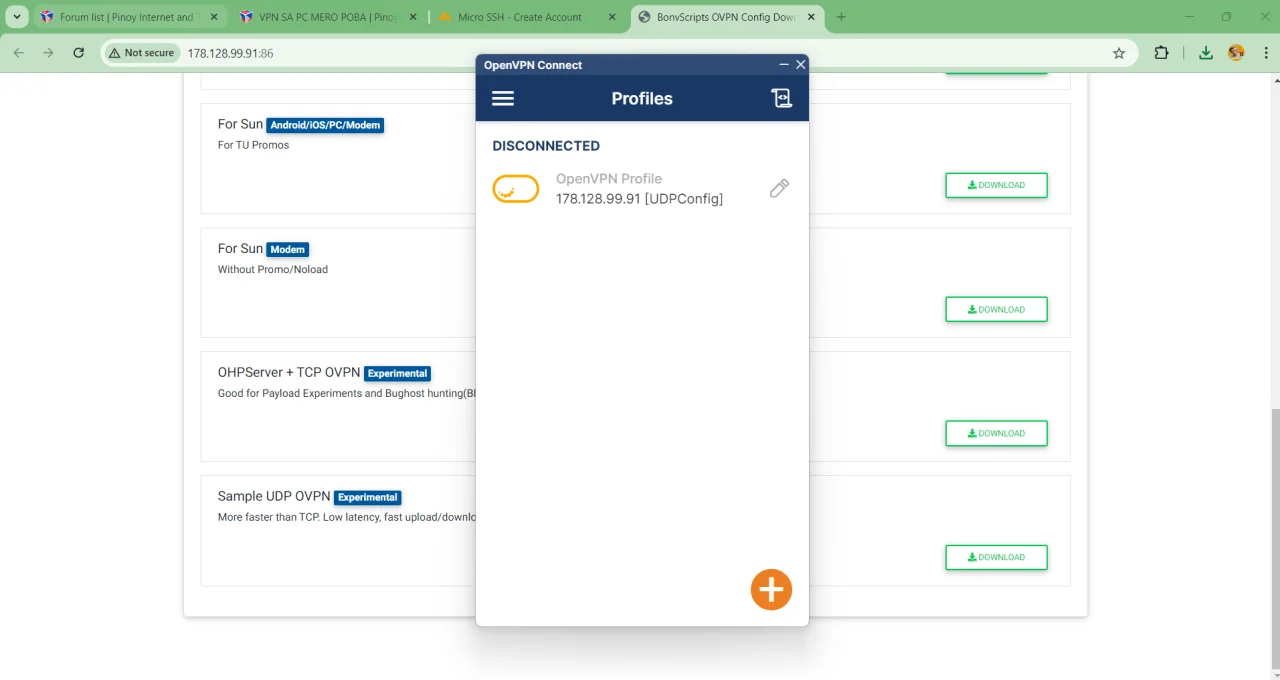Viewport: 1280px width, 680px height.
Task: Open the OpenVPN hamburger menu
Action: [x=503, y=98]
